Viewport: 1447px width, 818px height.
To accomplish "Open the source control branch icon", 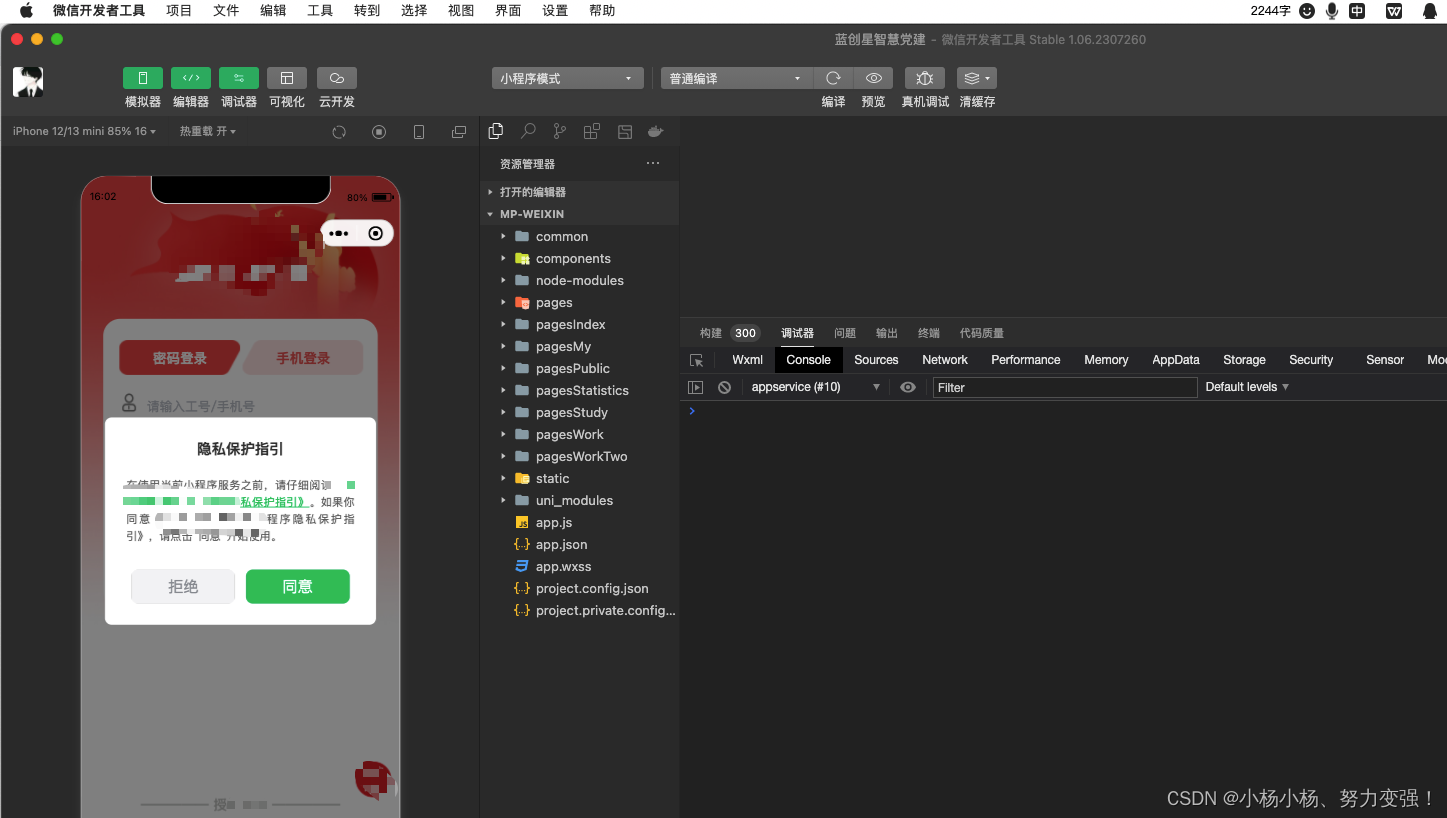I will [560, 131].
